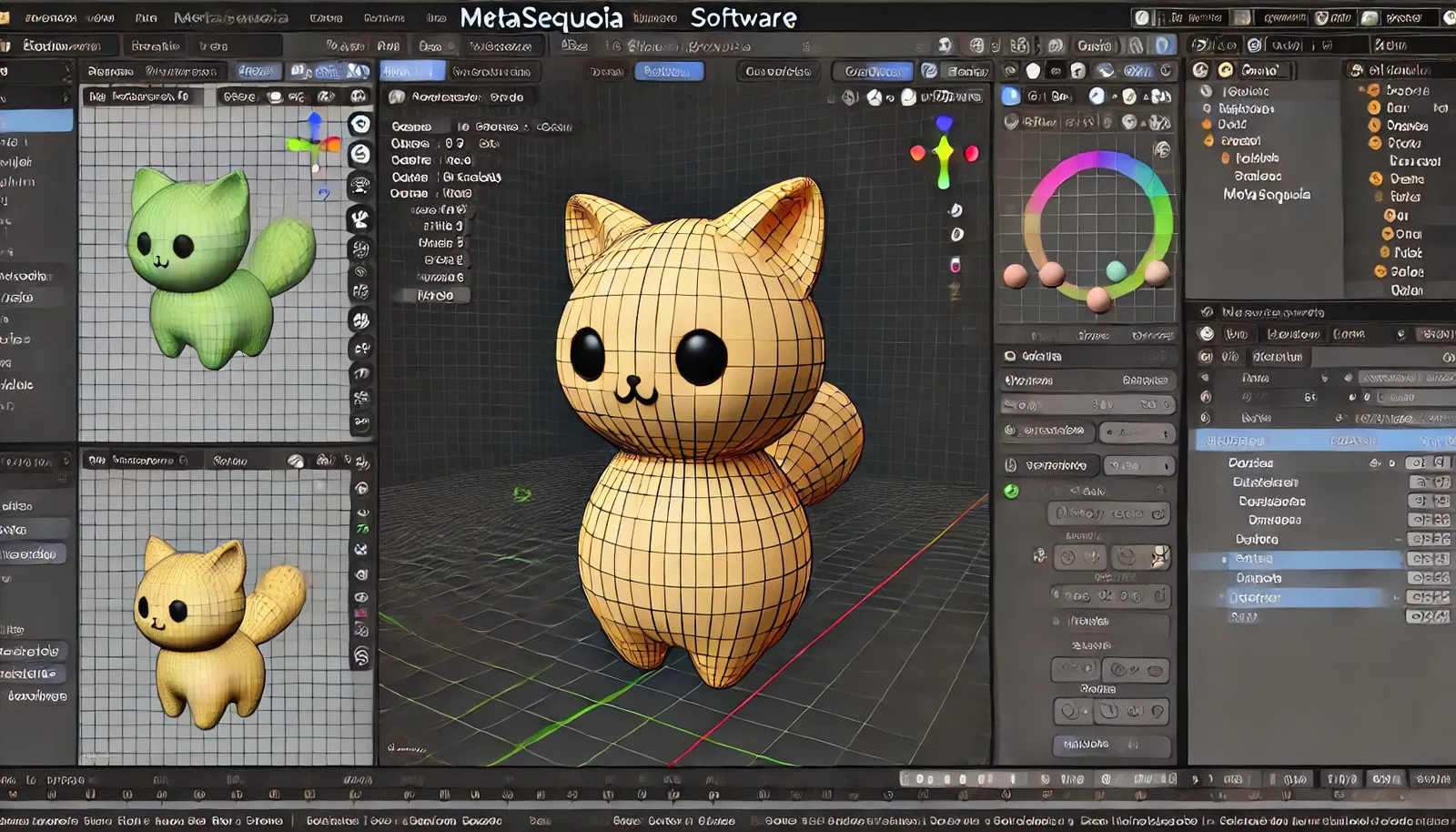The height and width of the screenshot is (832, 1456).
Task: Click the blue rounded icon ending the top toolbar
Action: point(1164,45)
